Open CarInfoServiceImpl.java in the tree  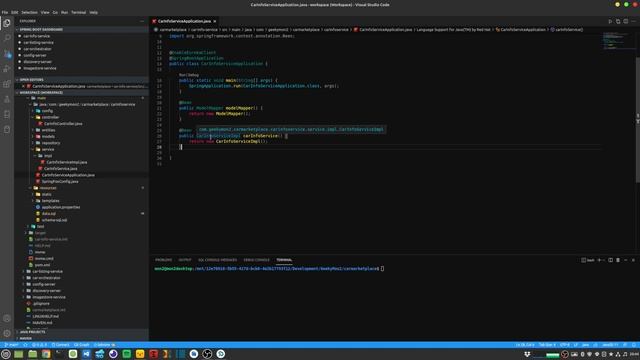(67, 162)
